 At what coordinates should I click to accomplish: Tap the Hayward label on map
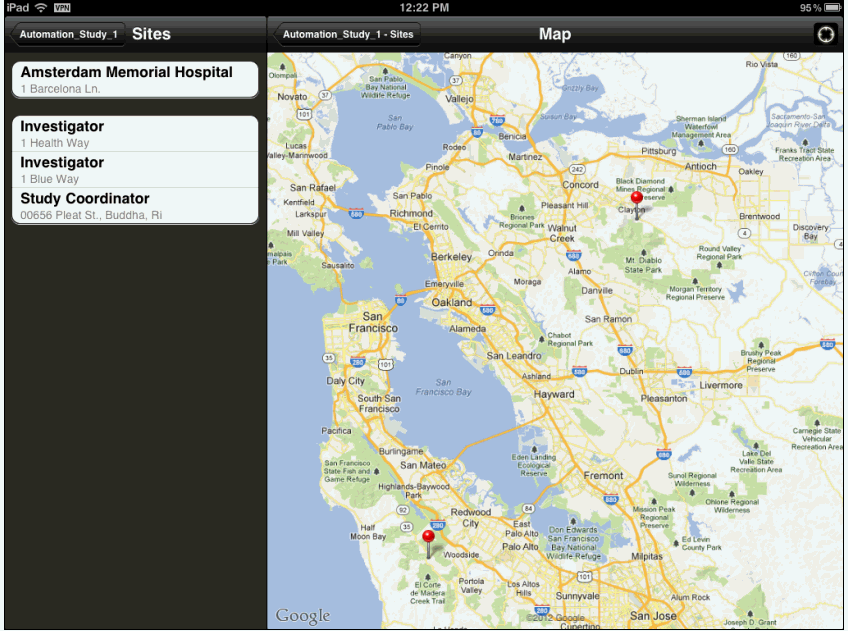click(554, 394)
